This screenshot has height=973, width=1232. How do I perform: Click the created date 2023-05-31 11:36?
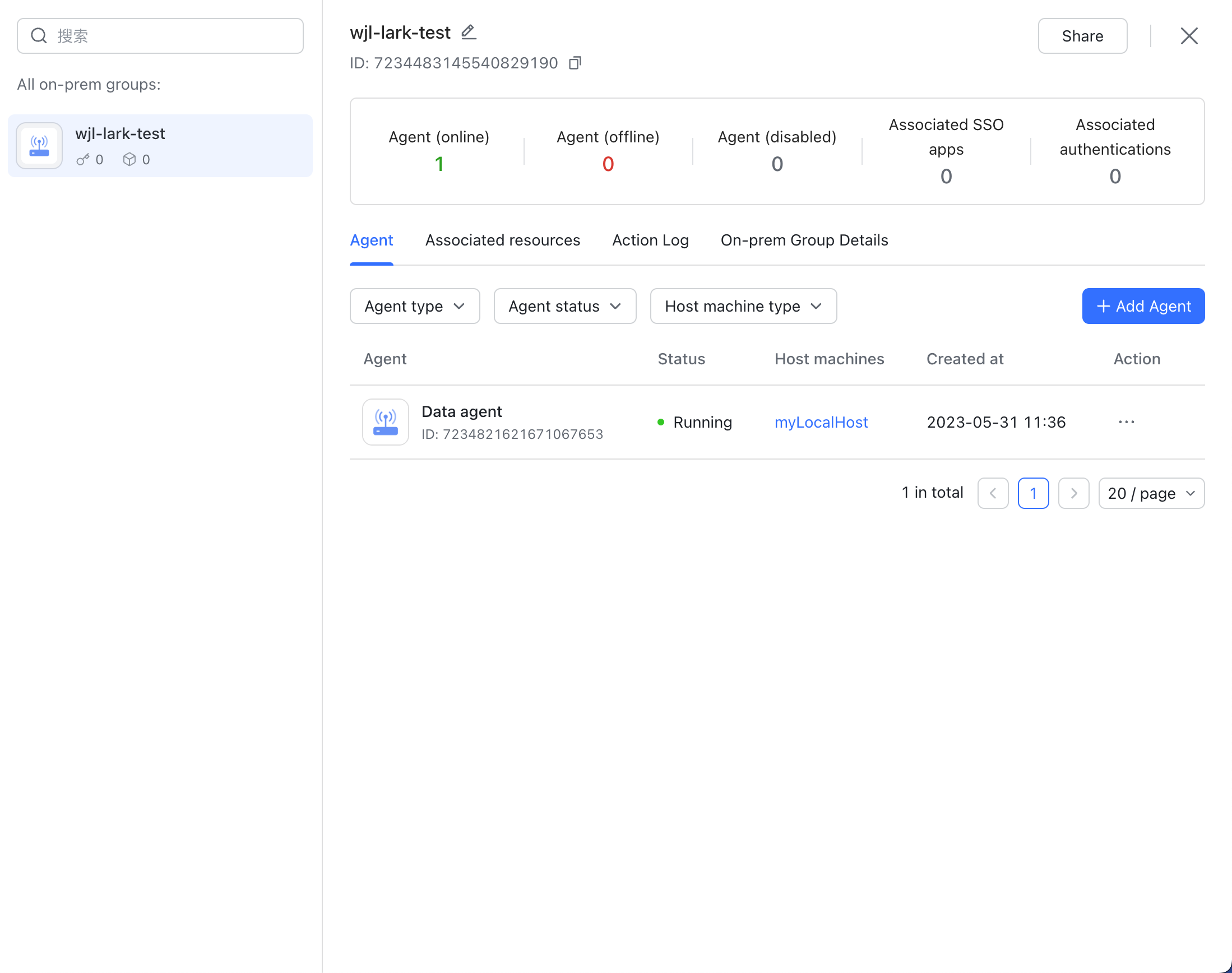(995, 422)
